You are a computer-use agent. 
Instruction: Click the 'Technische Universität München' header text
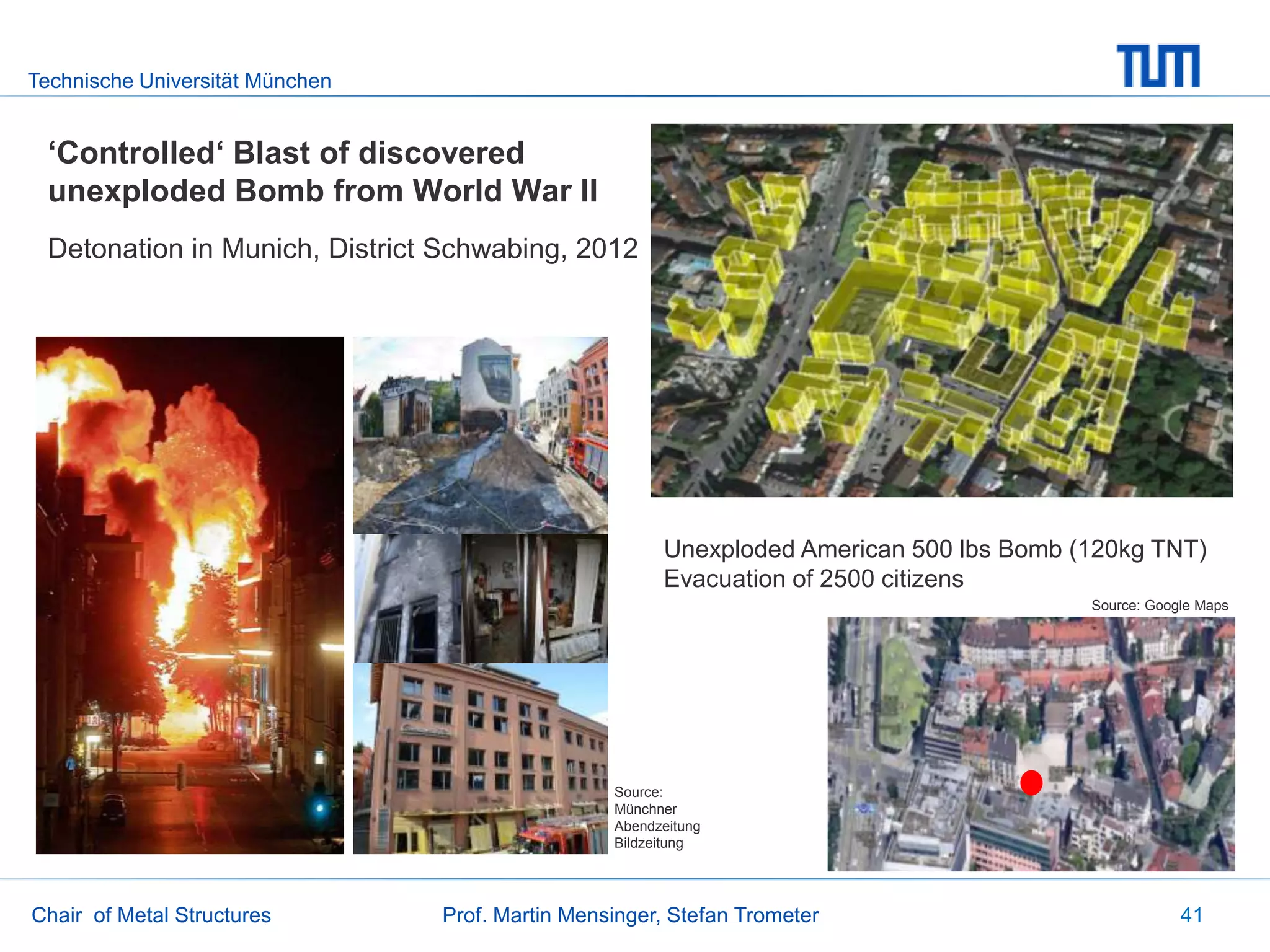coord(179,81)
